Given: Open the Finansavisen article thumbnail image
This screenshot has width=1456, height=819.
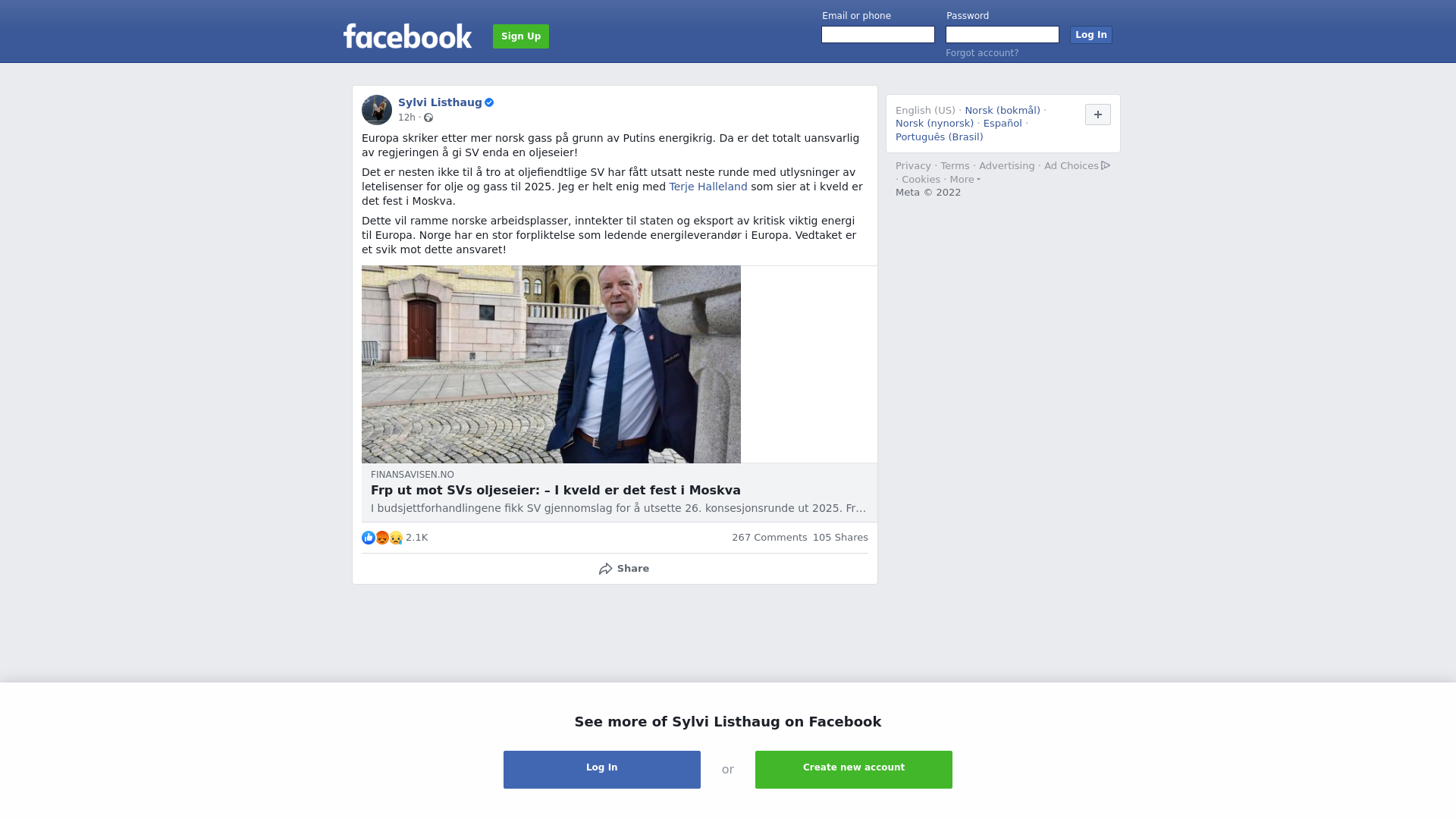Looking at the screenshot, I should coord(551,364).
